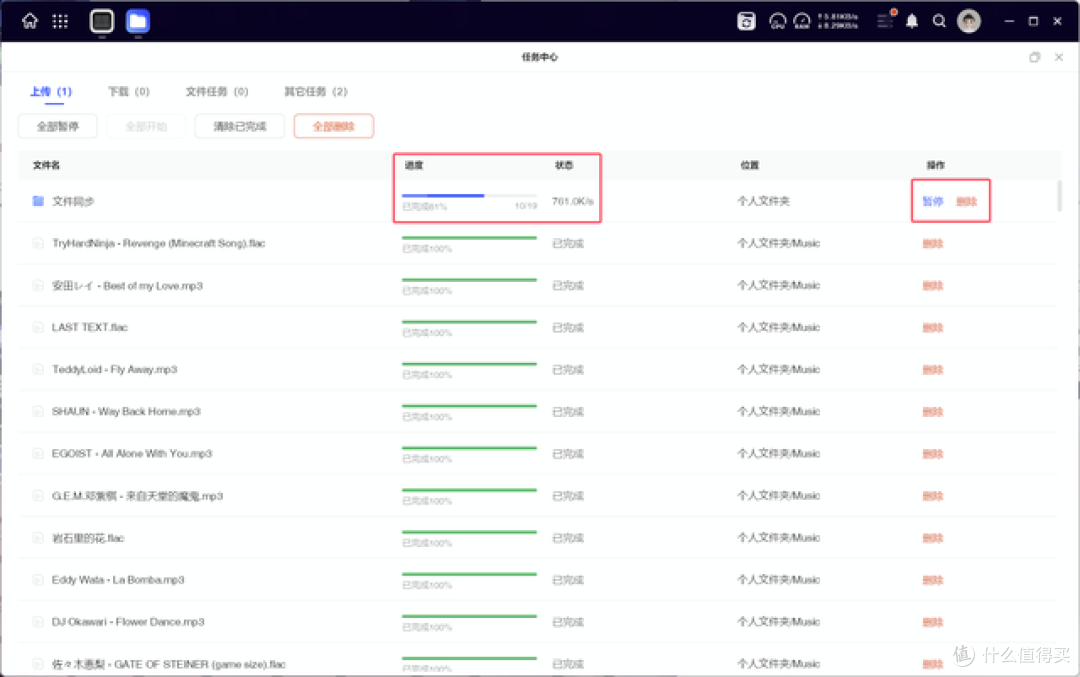Select the 文件同步 file name
1080x677 pixels.
pyautogui.click(x=73, y=201)
